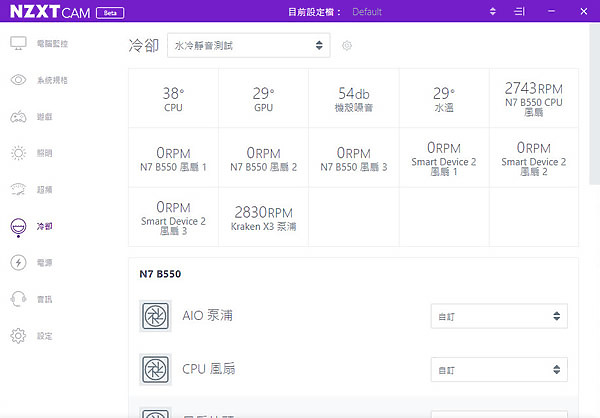Open the Default profile selector arrows in header
Viewport: 600px width, 418px height.
[493, 11]
